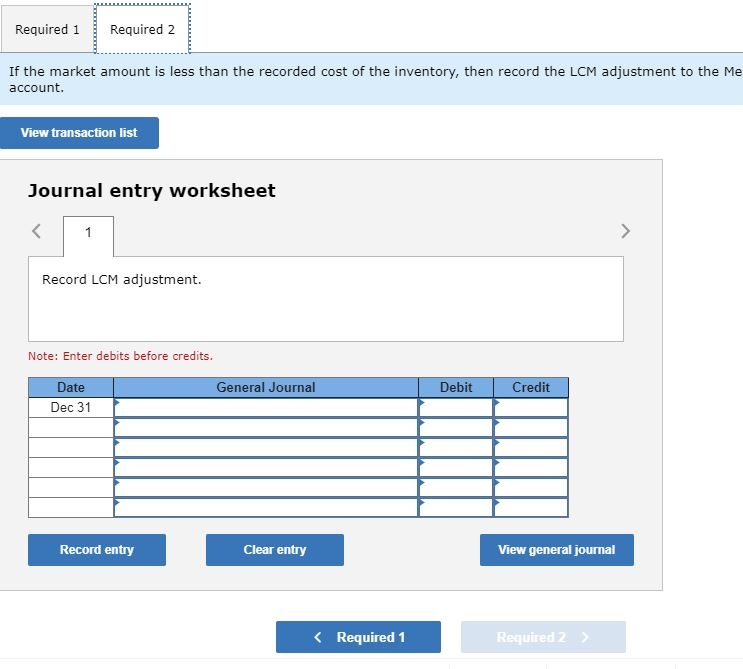Click the Credit field in third row
The width and height of the screenshot is (743, 669).
pos(531,448)
